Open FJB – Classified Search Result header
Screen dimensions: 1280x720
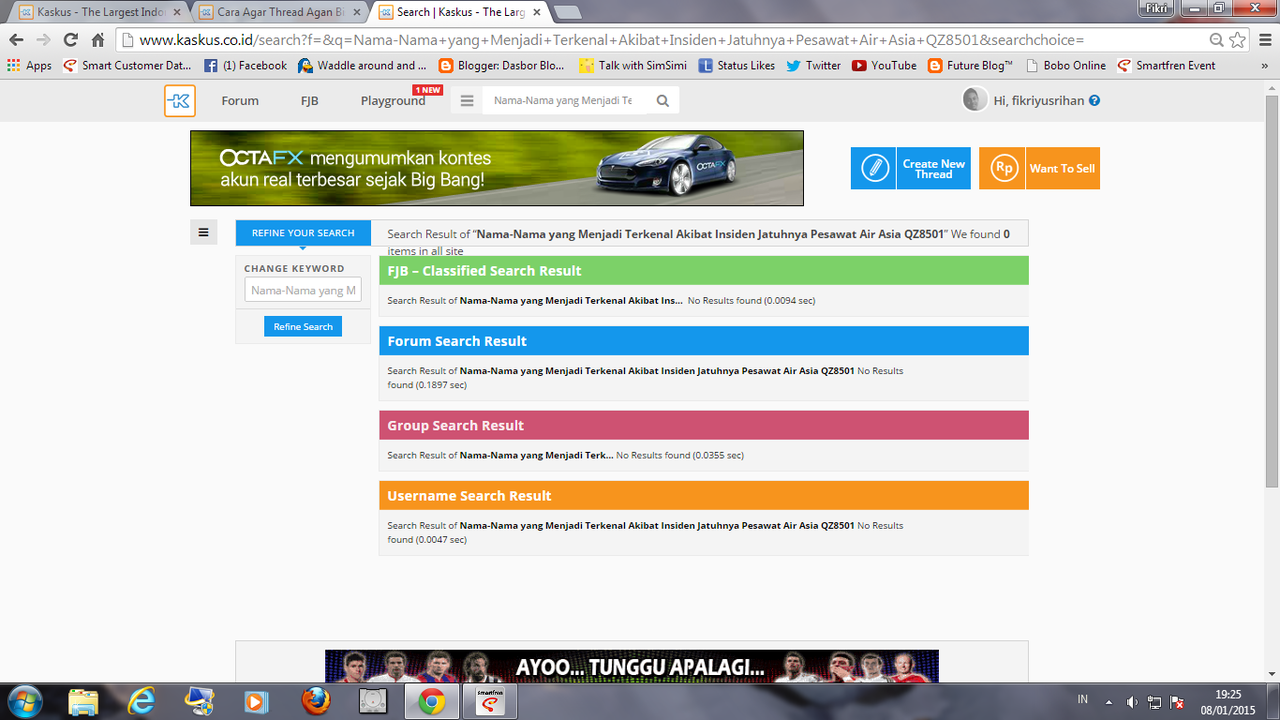[x=703, y=271]
